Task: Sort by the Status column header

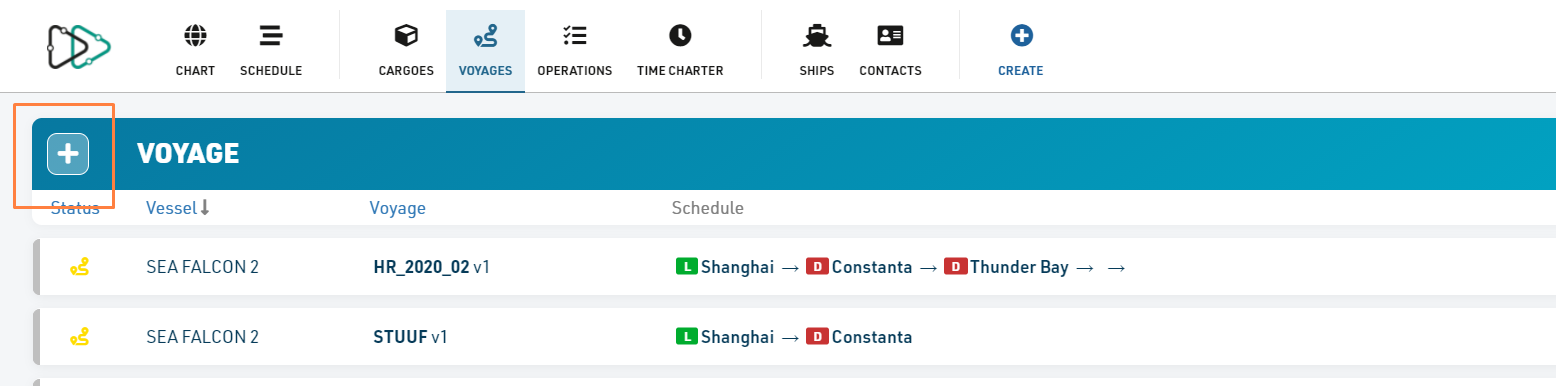Action: coord(75,208)
